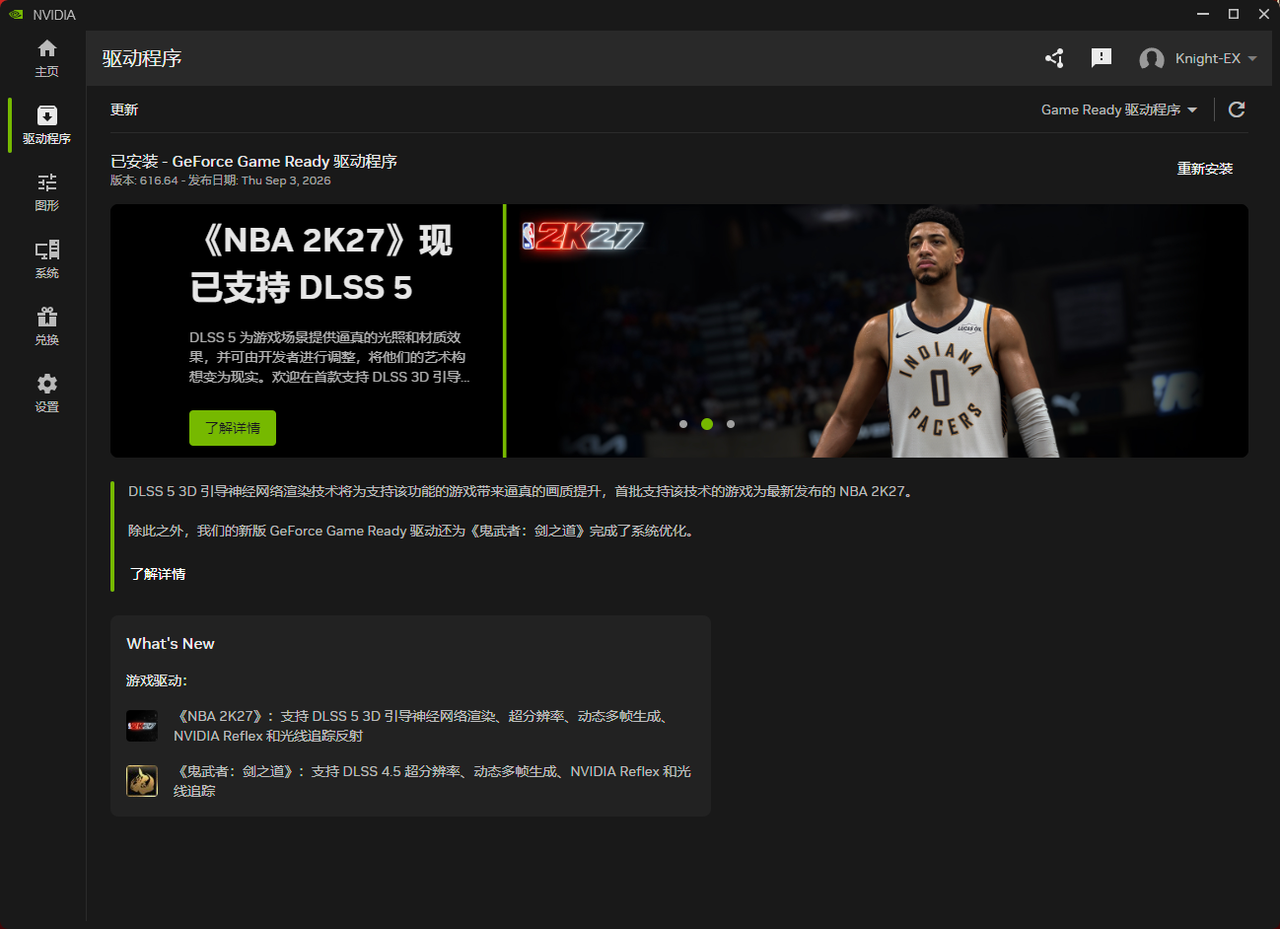This screenshot has height=929, width=1280.
Task: Close the NVIDIA window
Action: [x=1265, y=14]
